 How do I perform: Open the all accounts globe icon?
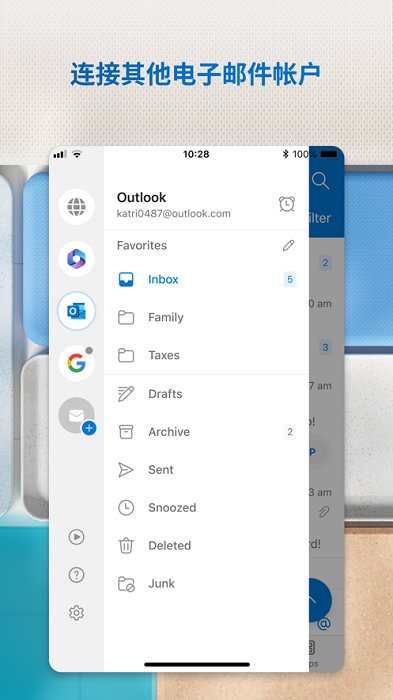(76, 207)
